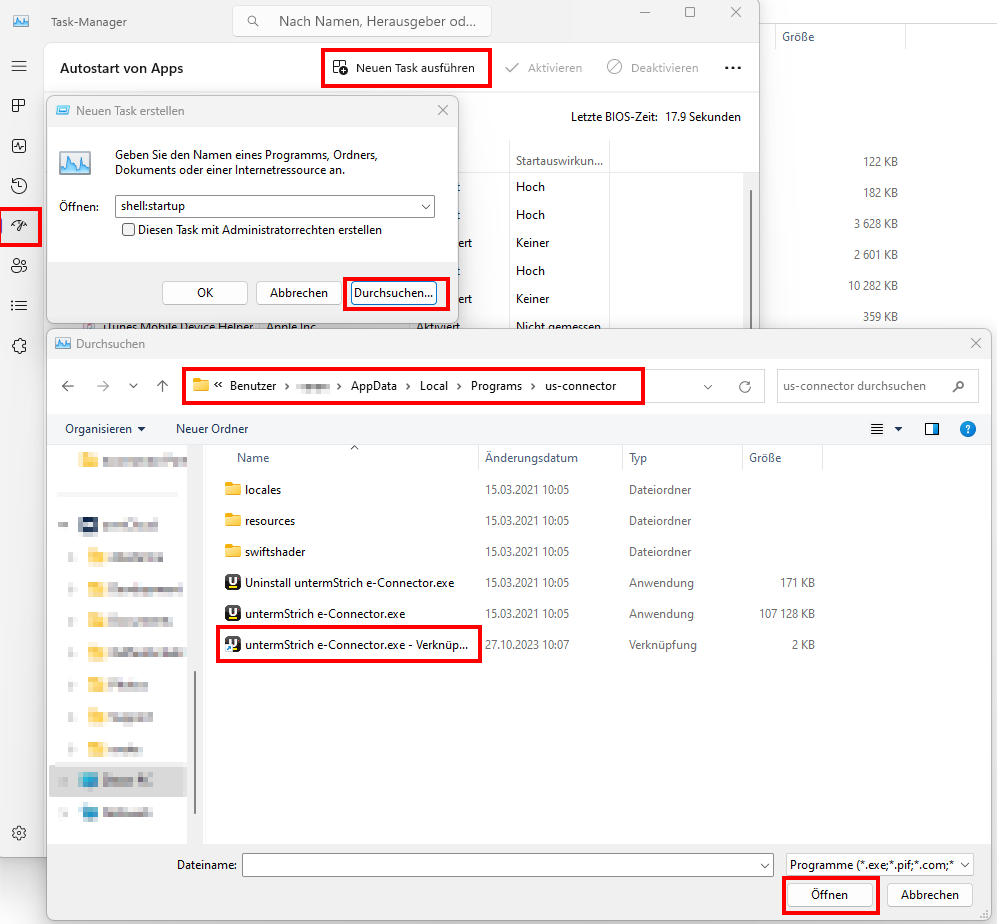Expand the Öffnen combo box dropdown
The image size is (997, 924).
pyautogui.click(x=426, y=206)
